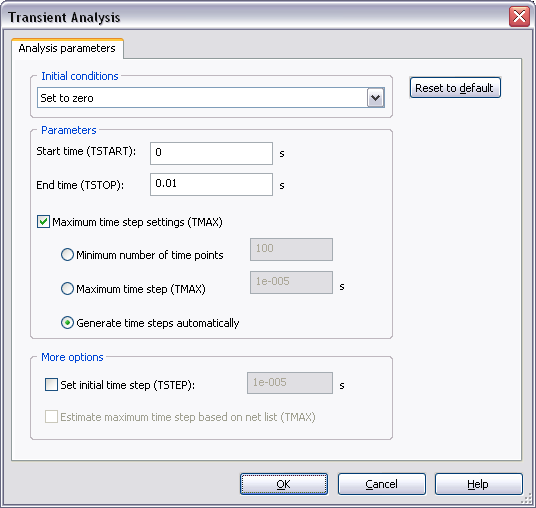This screenshot has height=508, width=536.
Task: Switch to the Analysis parameters tab
Action: (x=67, y=49)
